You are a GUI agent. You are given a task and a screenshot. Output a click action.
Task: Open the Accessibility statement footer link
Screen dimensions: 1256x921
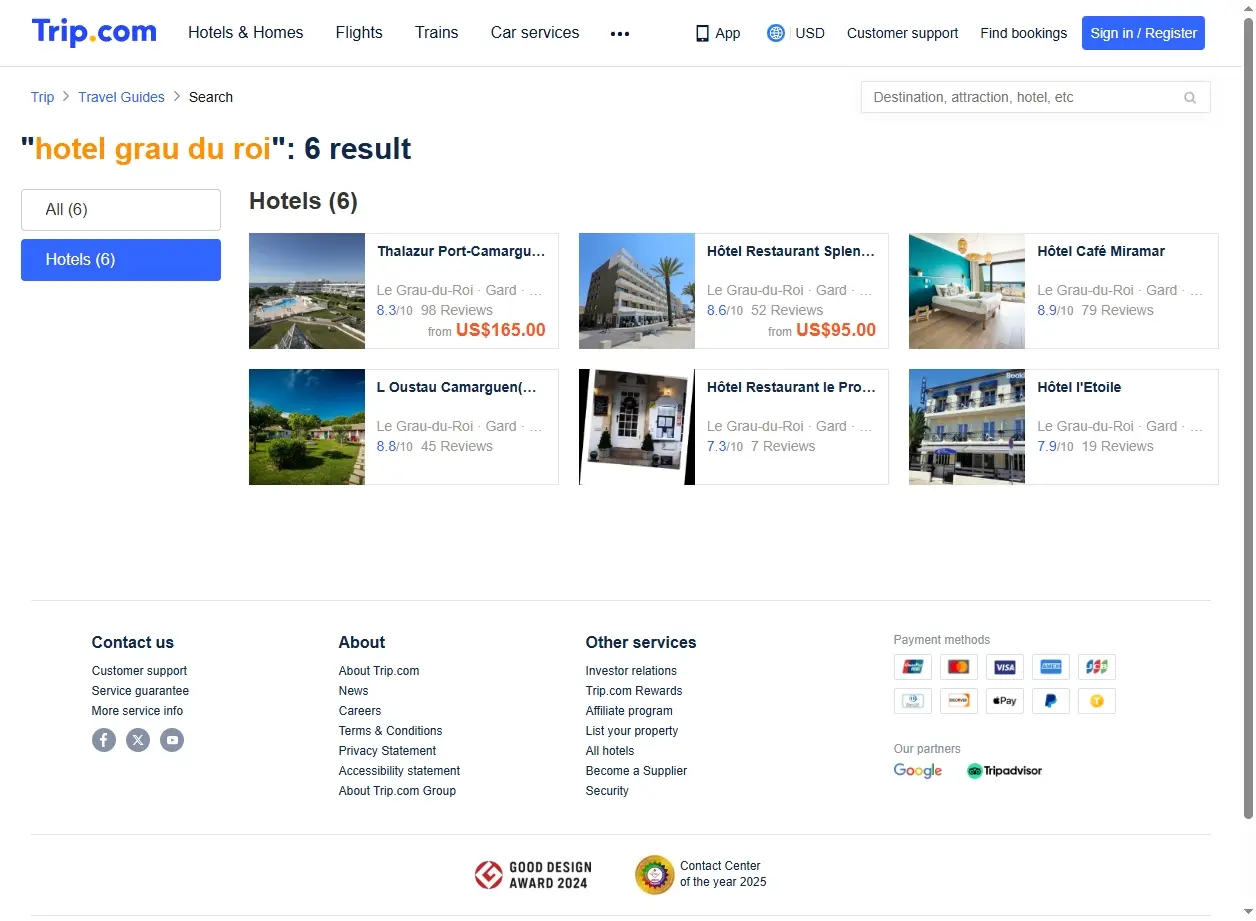(x=399, y=771)
